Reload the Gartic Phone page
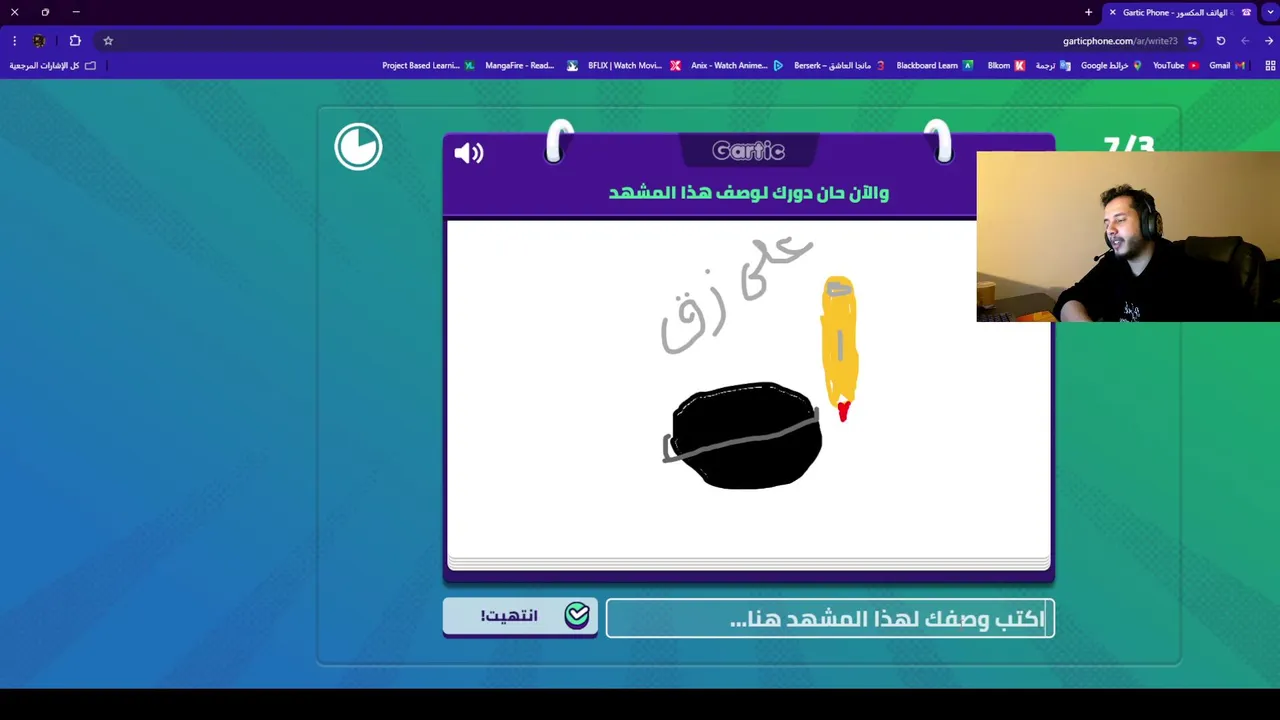The width and height of the screenshot is (1280, 720). point(1221,41)
